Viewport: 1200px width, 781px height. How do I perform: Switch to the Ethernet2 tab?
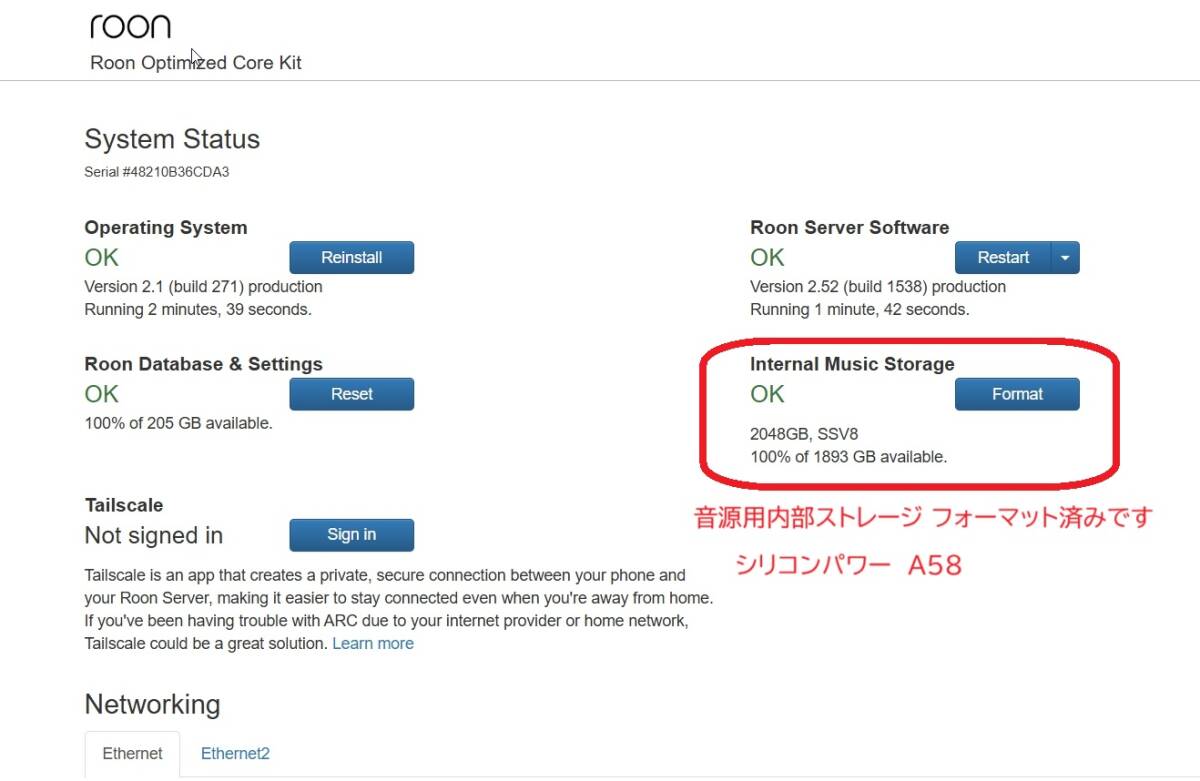(x=235, y=754)
